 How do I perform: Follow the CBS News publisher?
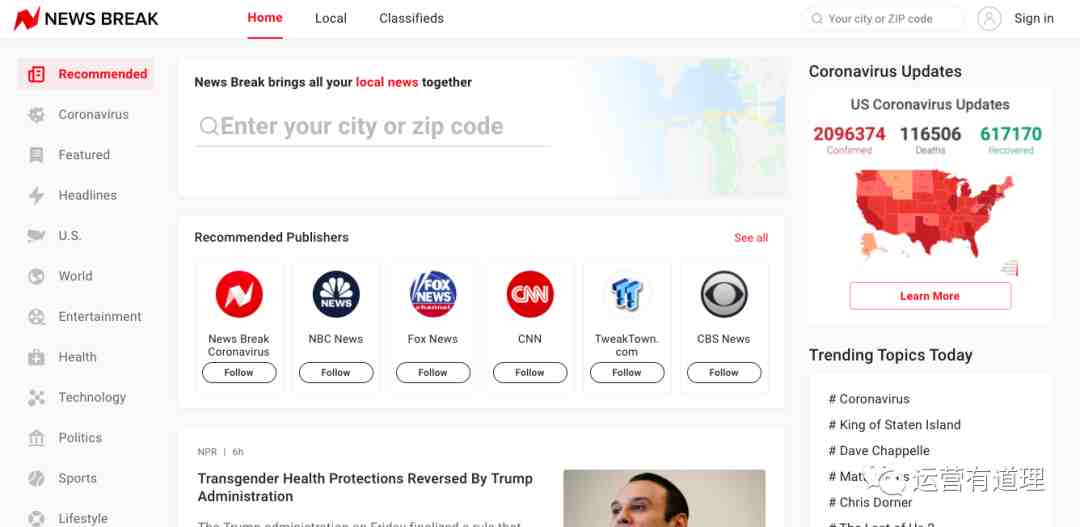click(724, 373)
